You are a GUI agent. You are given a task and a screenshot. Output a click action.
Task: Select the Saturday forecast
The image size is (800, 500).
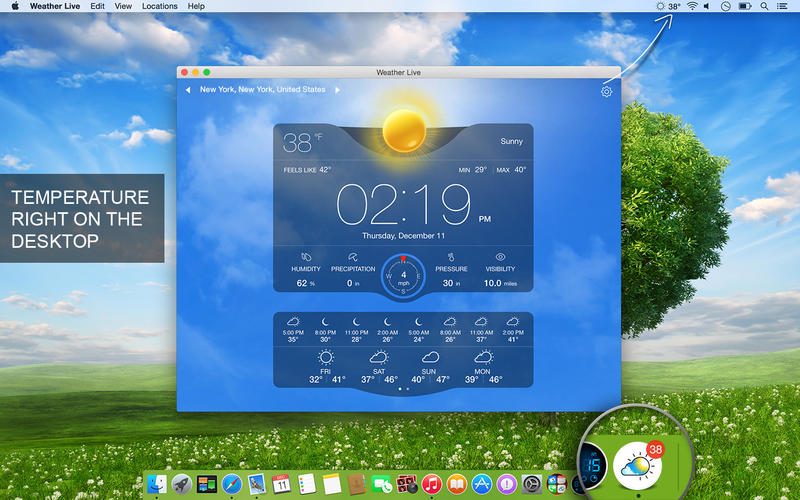[378, 366]
